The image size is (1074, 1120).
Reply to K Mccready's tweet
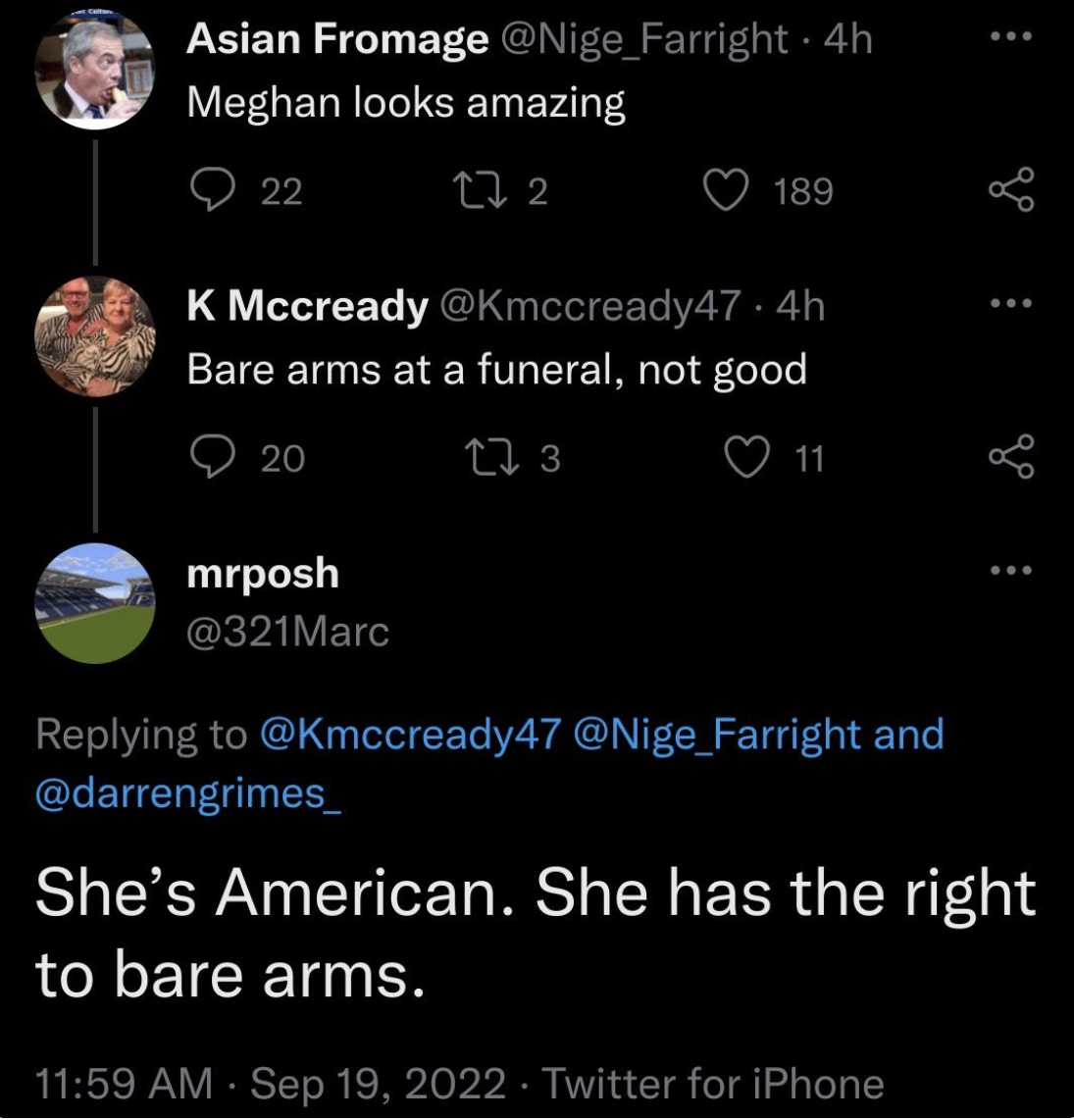212,457
